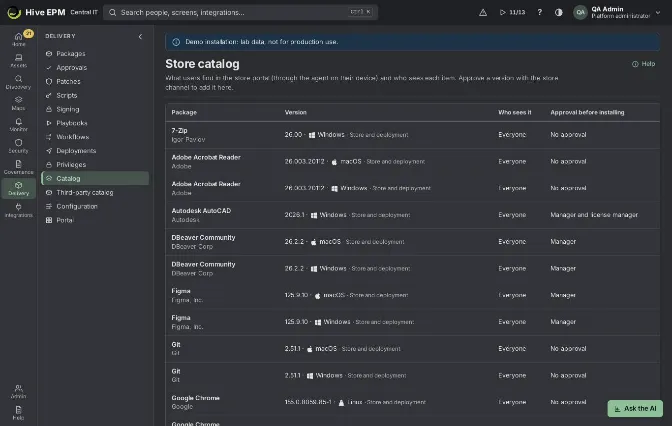Open Google Chrome Linux package row
Image resolution: width=672 pixels, height=426 pixels.
pyautogui.click(x=412, y=402)
